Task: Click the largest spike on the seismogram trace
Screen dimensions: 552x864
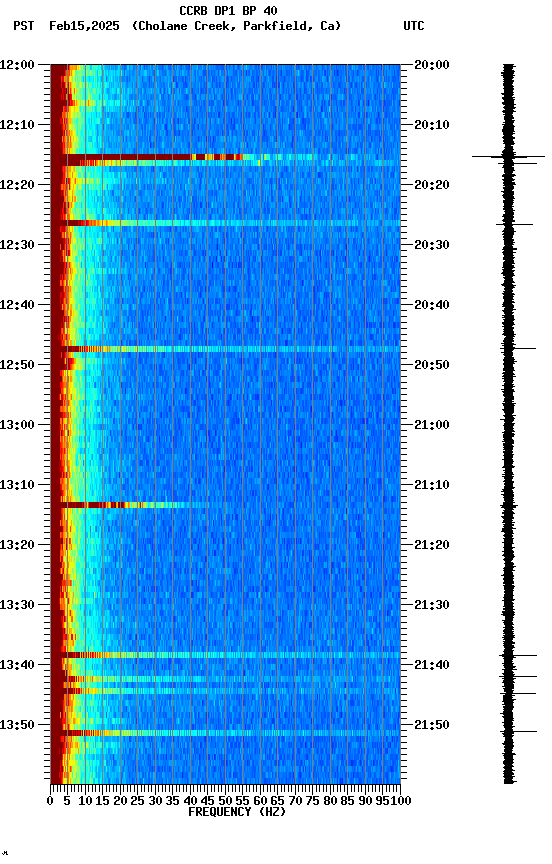Action: [x=508, y=157]
